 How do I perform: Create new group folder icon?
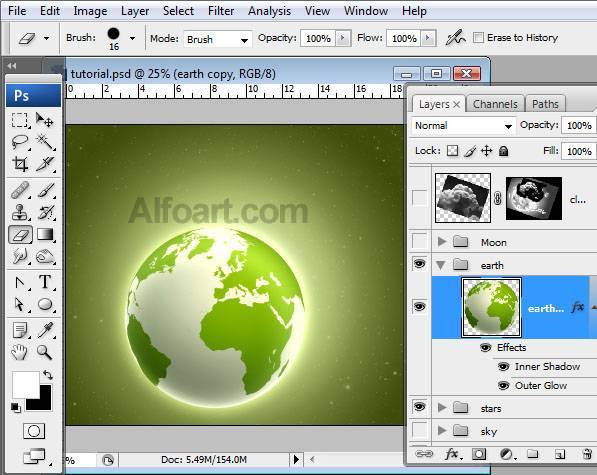533,454
